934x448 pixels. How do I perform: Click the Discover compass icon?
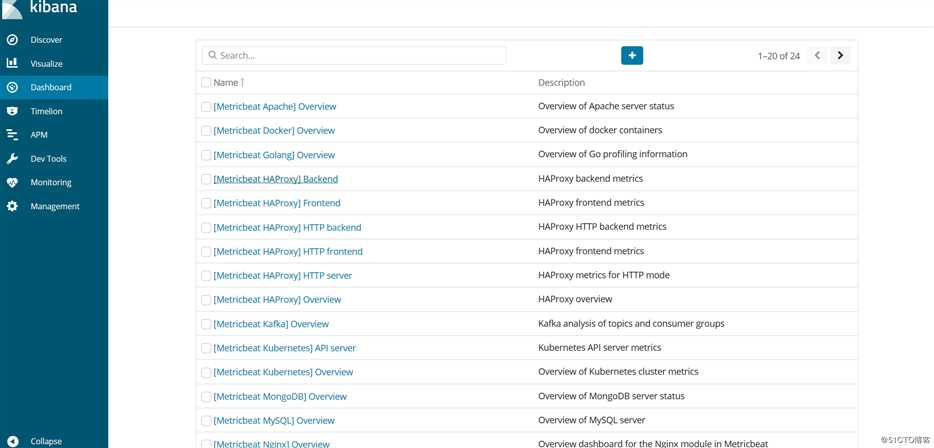click(12, 40)
